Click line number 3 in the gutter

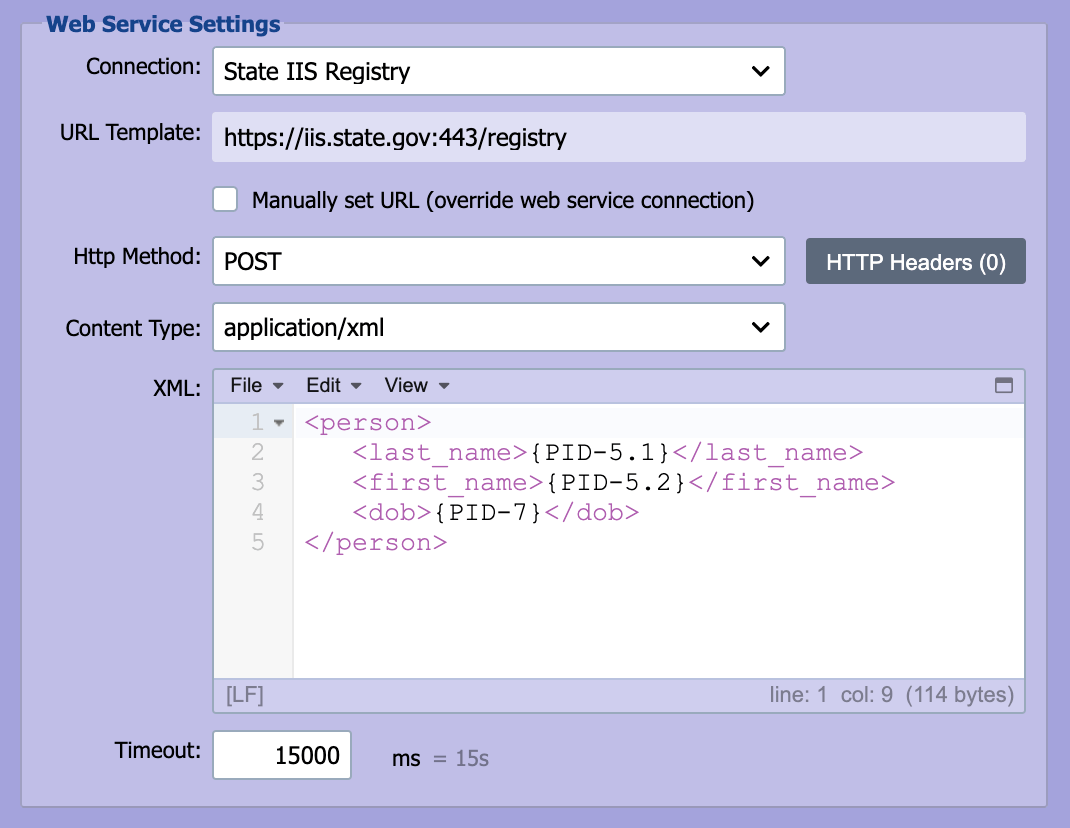257,483
